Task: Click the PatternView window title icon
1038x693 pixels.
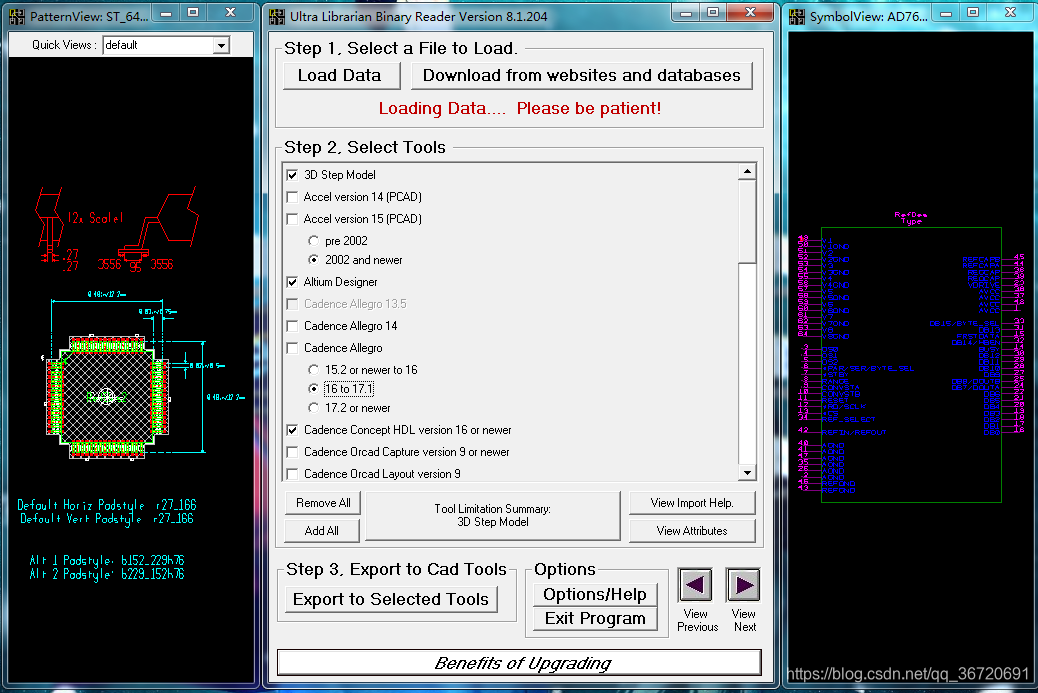Action: [17, 17]
